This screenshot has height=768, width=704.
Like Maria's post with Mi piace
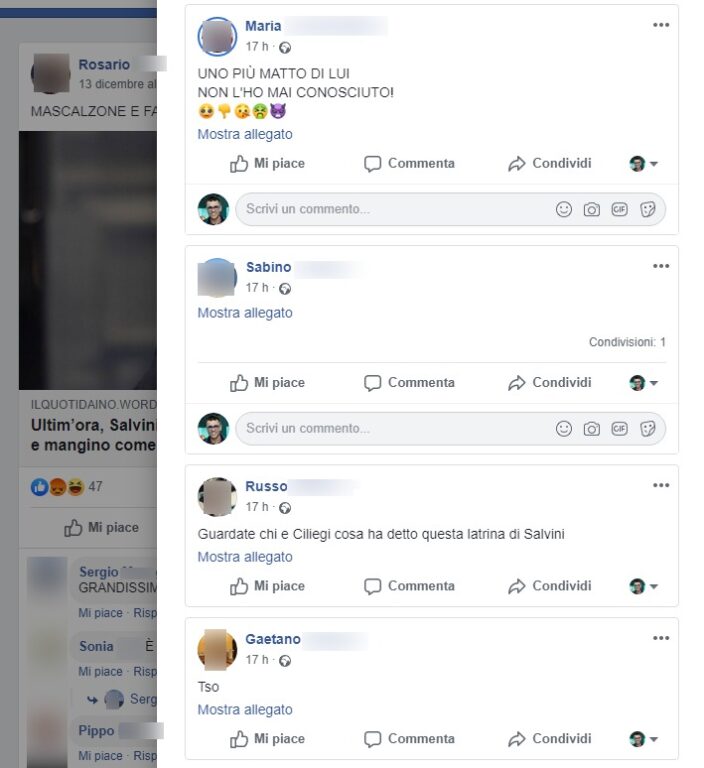pos(267,164)
